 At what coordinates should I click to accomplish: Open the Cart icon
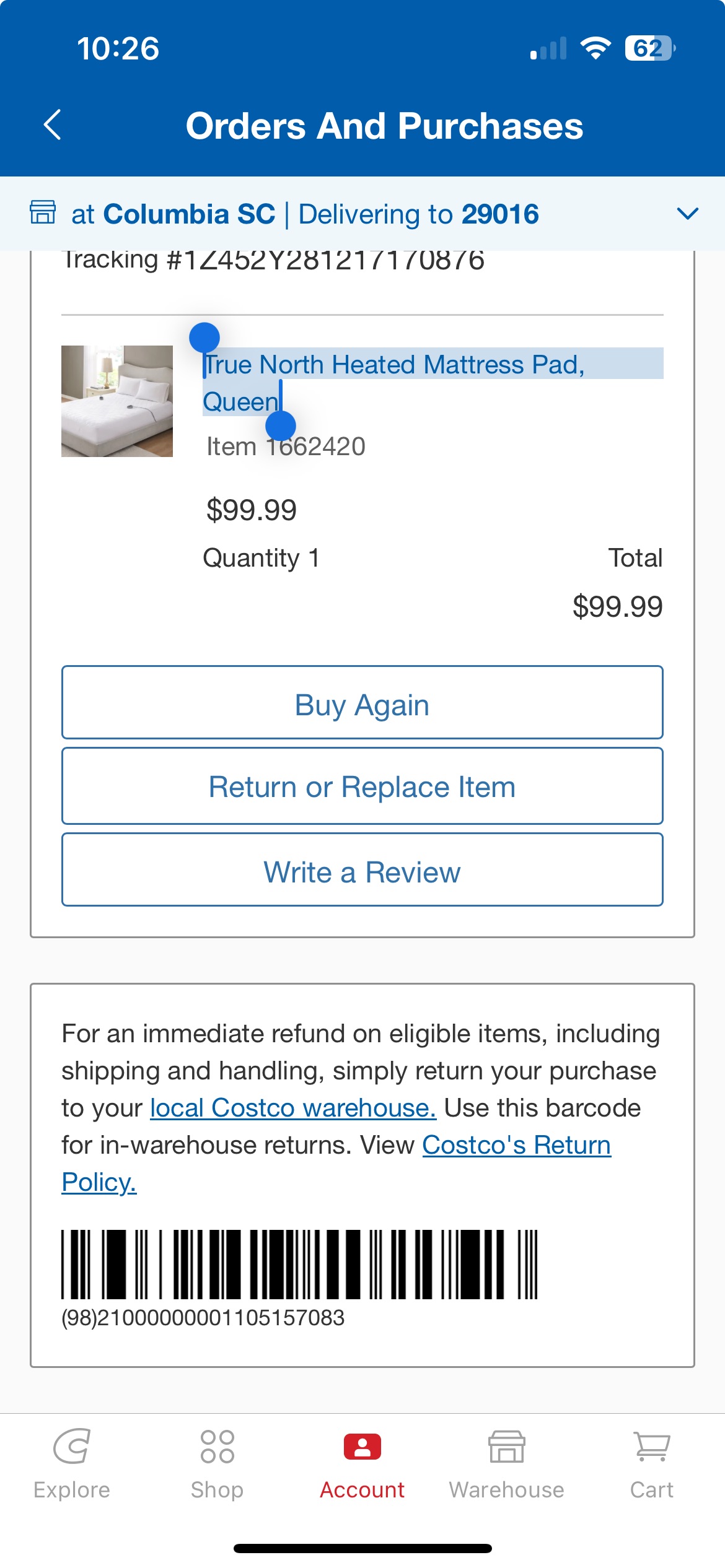tap(652, 1446)
